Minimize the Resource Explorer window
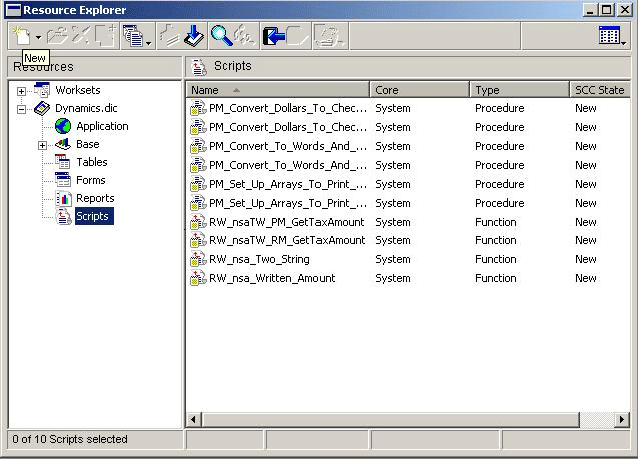 [x=590, y=9]
